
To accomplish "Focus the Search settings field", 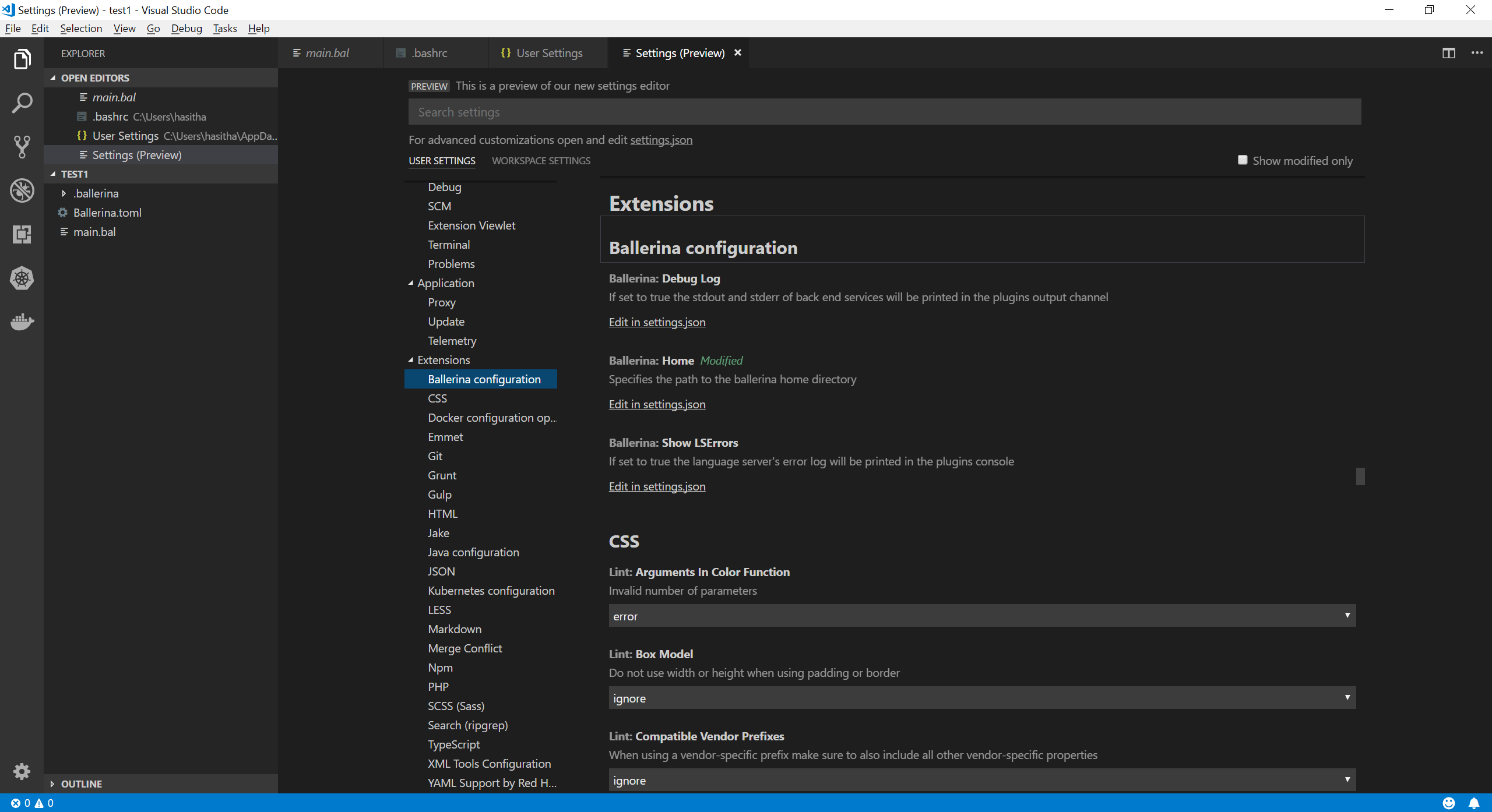I will (x=884, y=112).
